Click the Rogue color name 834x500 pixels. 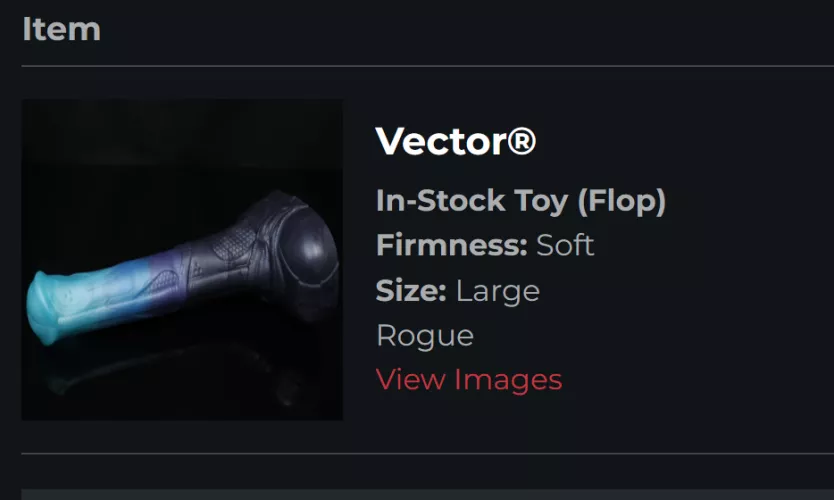tap(425, 336)
